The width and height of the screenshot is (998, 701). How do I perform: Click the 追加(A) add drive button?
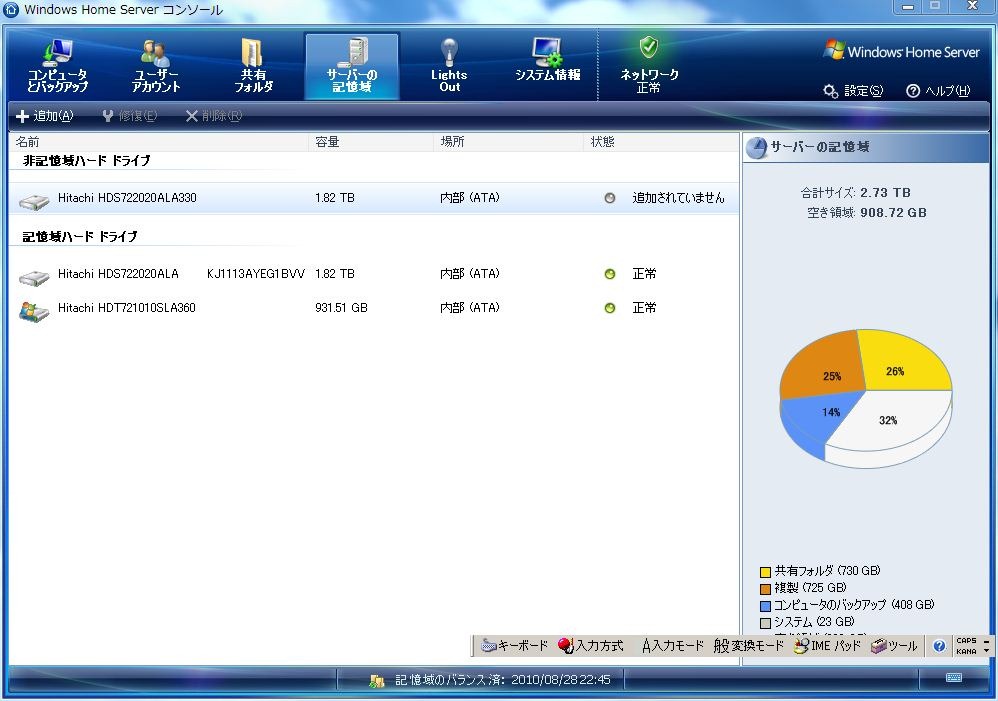45,116
